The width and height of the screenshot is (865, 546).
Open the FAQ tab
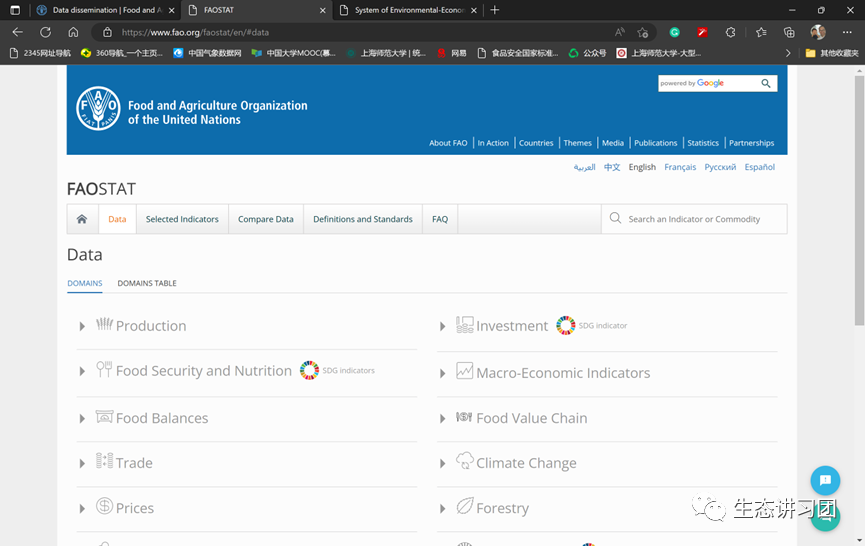click(440, 219)
